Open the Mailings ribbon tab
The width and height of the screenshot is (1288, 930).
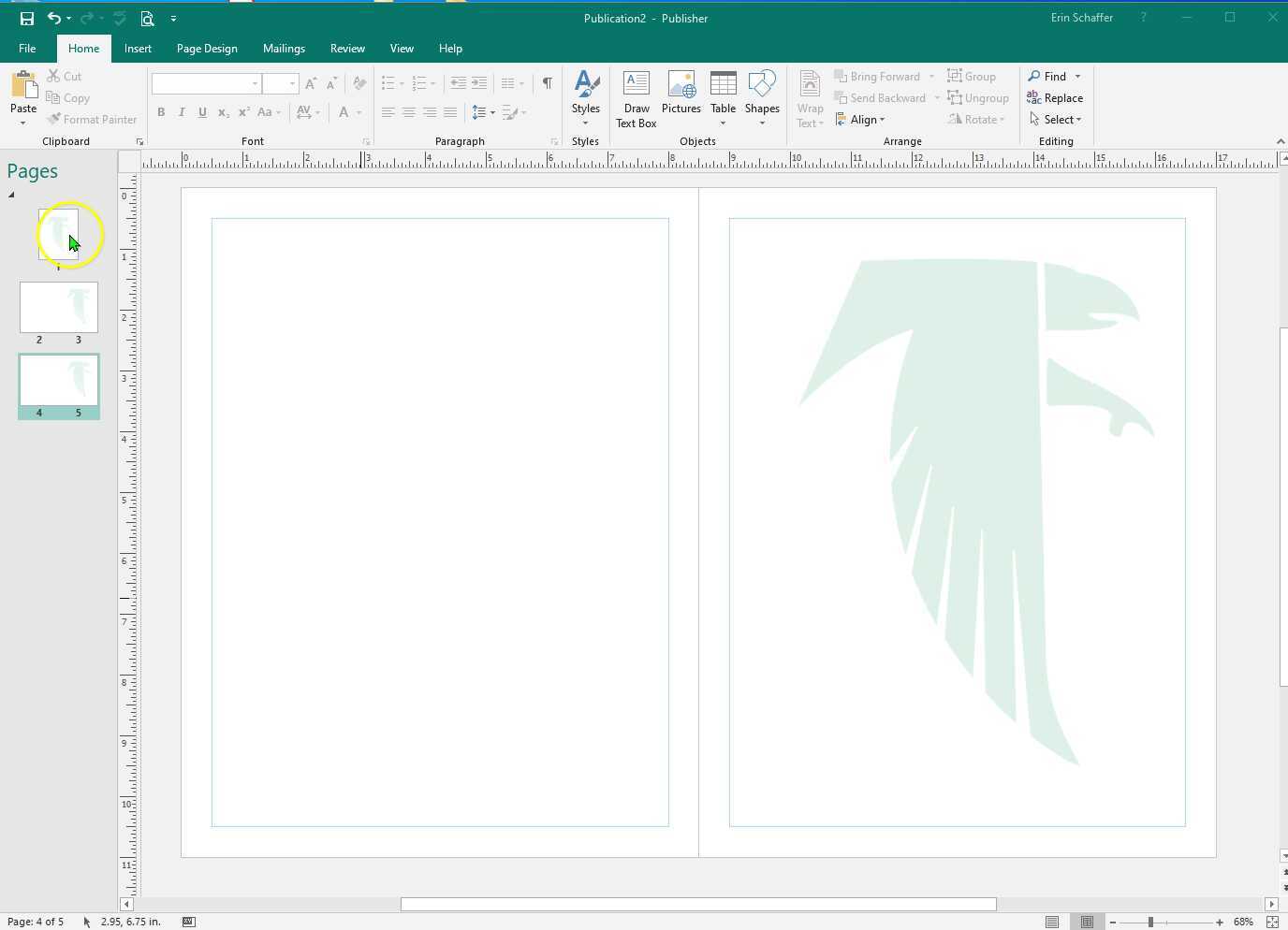point(284,48)
